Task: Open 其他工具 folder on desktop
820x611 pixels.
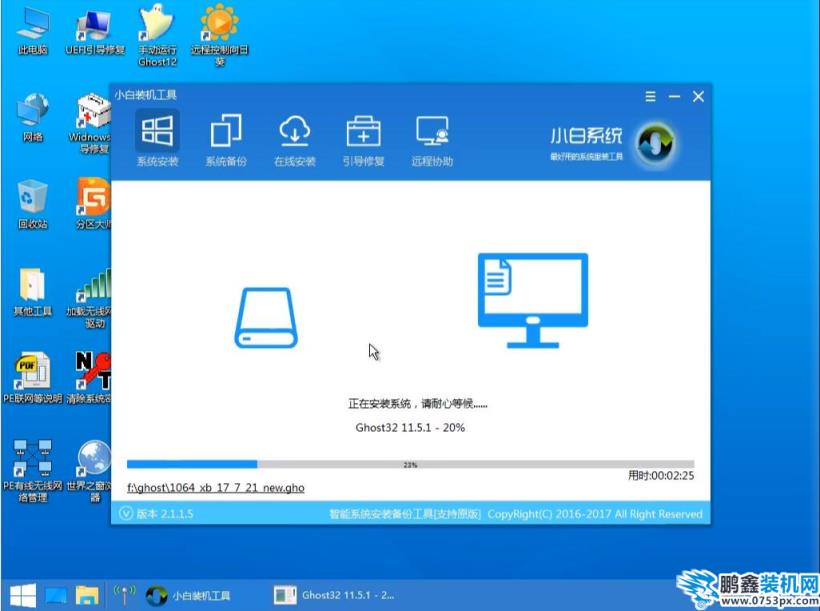Action: (x=32, y=292)
